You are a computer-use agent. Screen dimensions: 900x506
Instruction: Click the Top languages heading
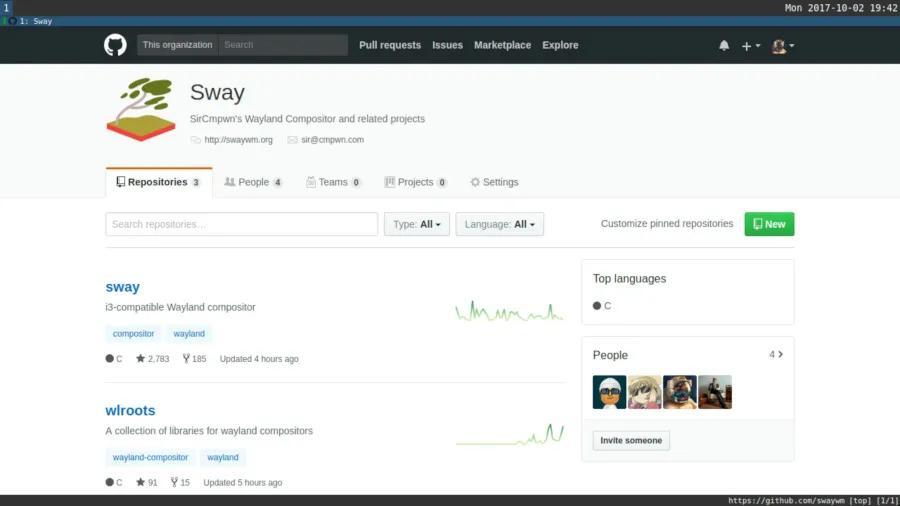[629, 279]
